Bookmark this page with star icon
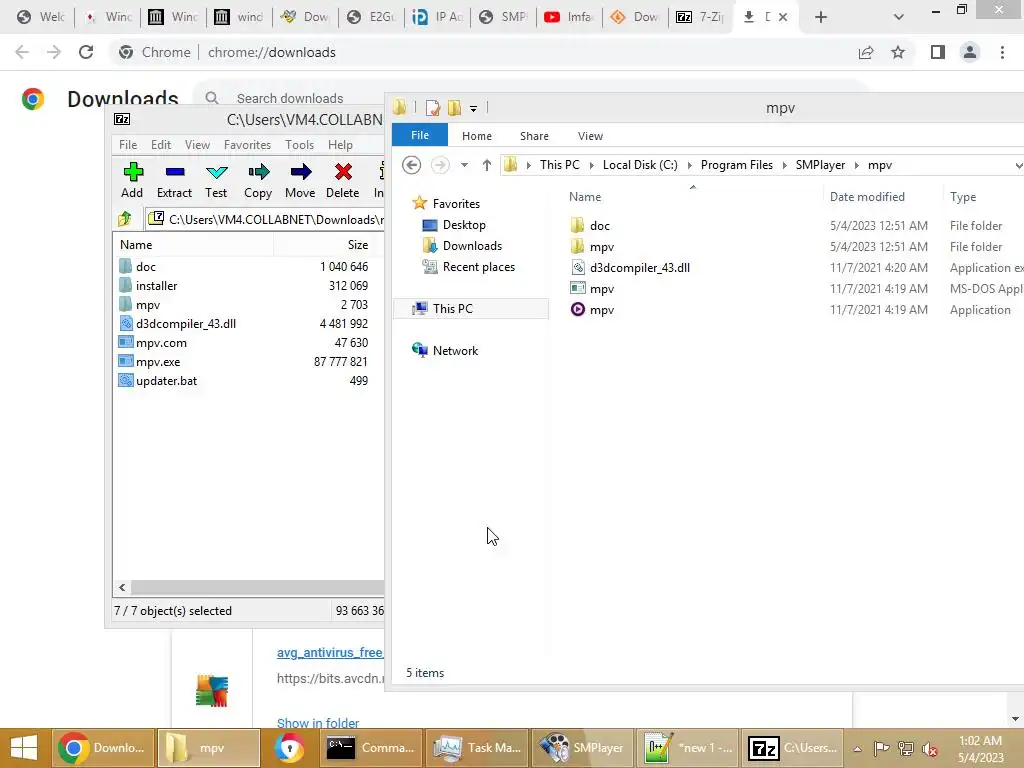The width and height of the screenshot is (1024, 768). point(898,52)
